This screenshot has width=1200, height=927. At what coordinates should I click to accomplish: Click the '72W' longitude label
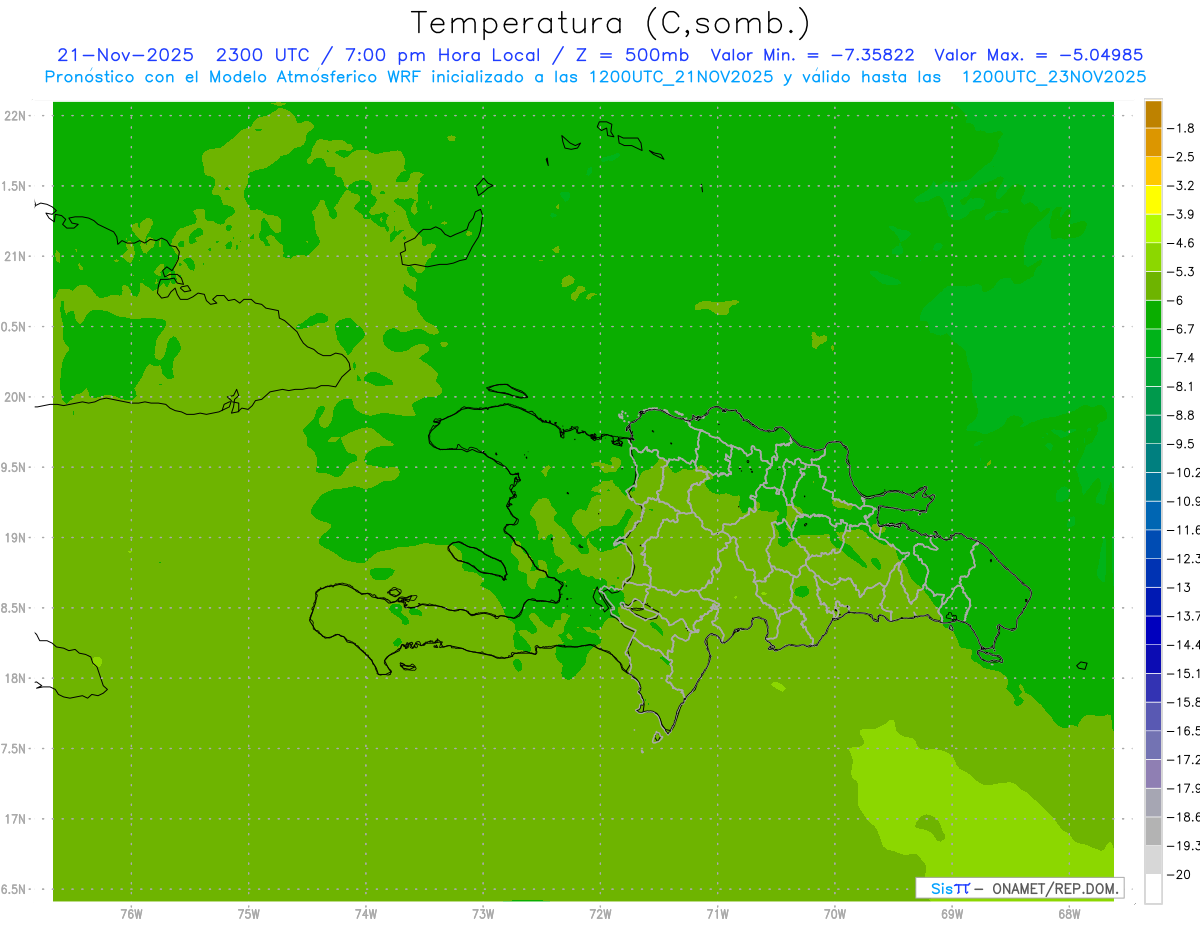click(x=600, y=914)
